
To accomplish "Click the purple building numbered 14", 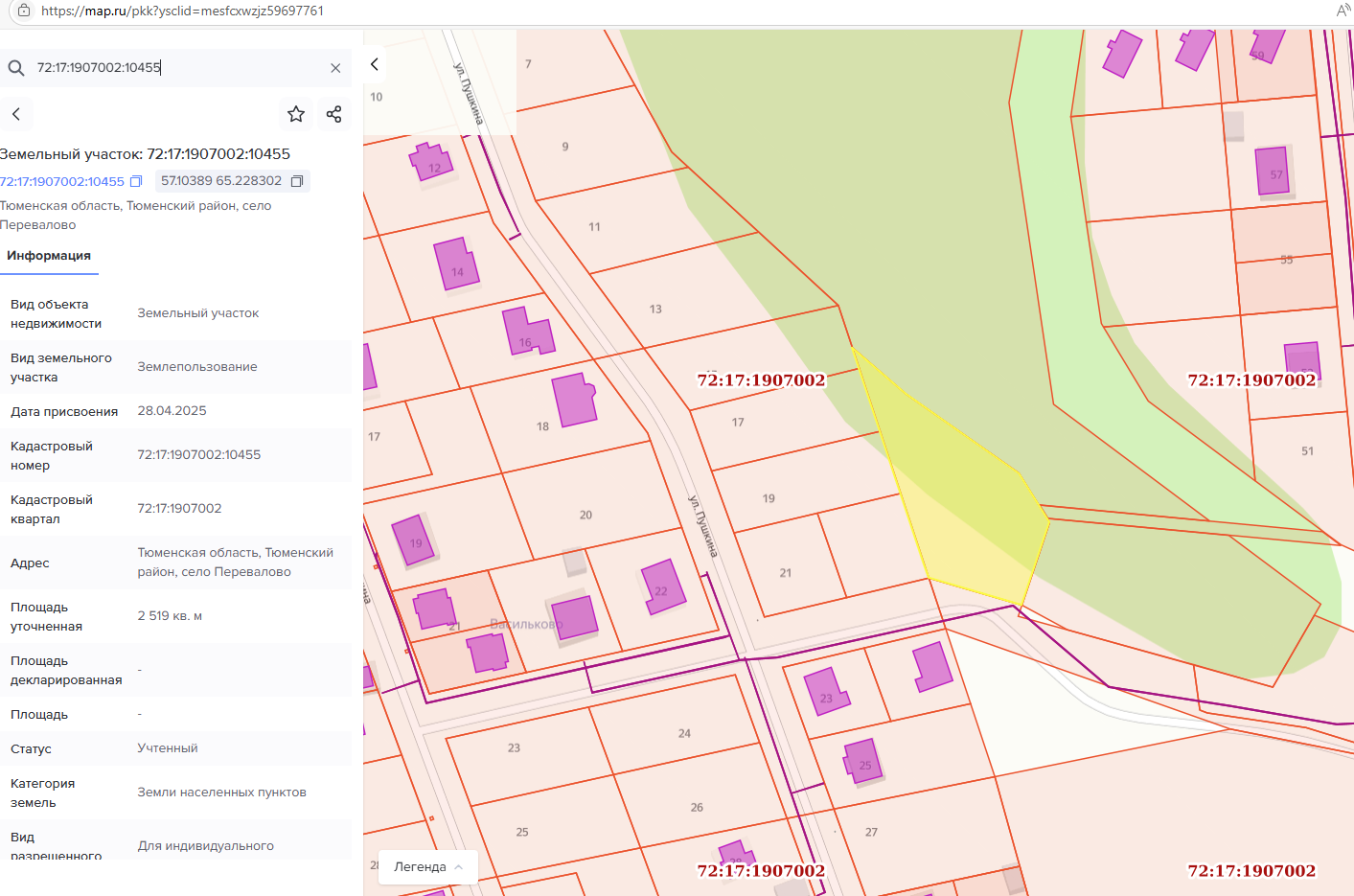I will tap(456, 264).
